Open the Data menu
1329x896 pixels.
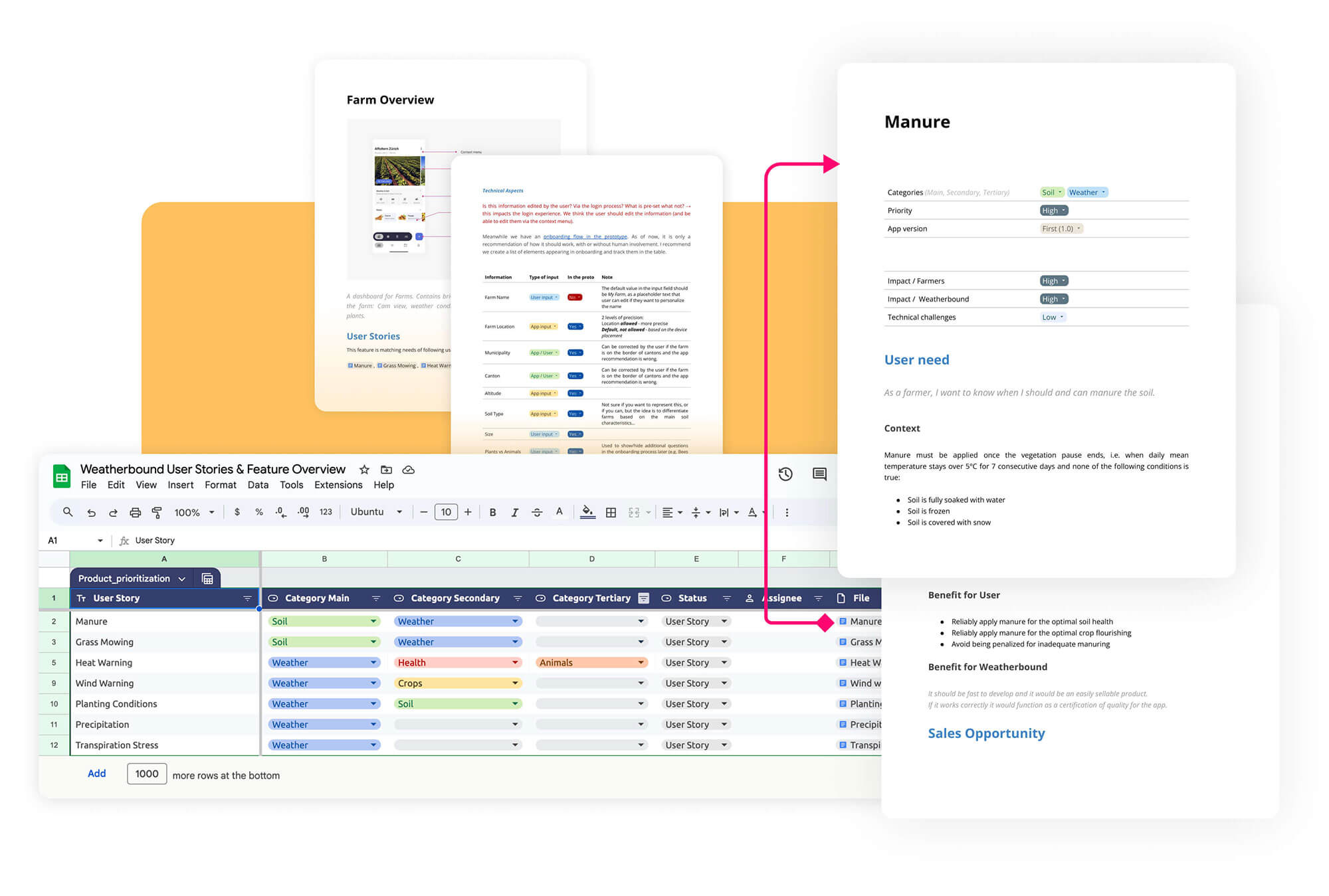pyautogui.click(x=258, y=485)
